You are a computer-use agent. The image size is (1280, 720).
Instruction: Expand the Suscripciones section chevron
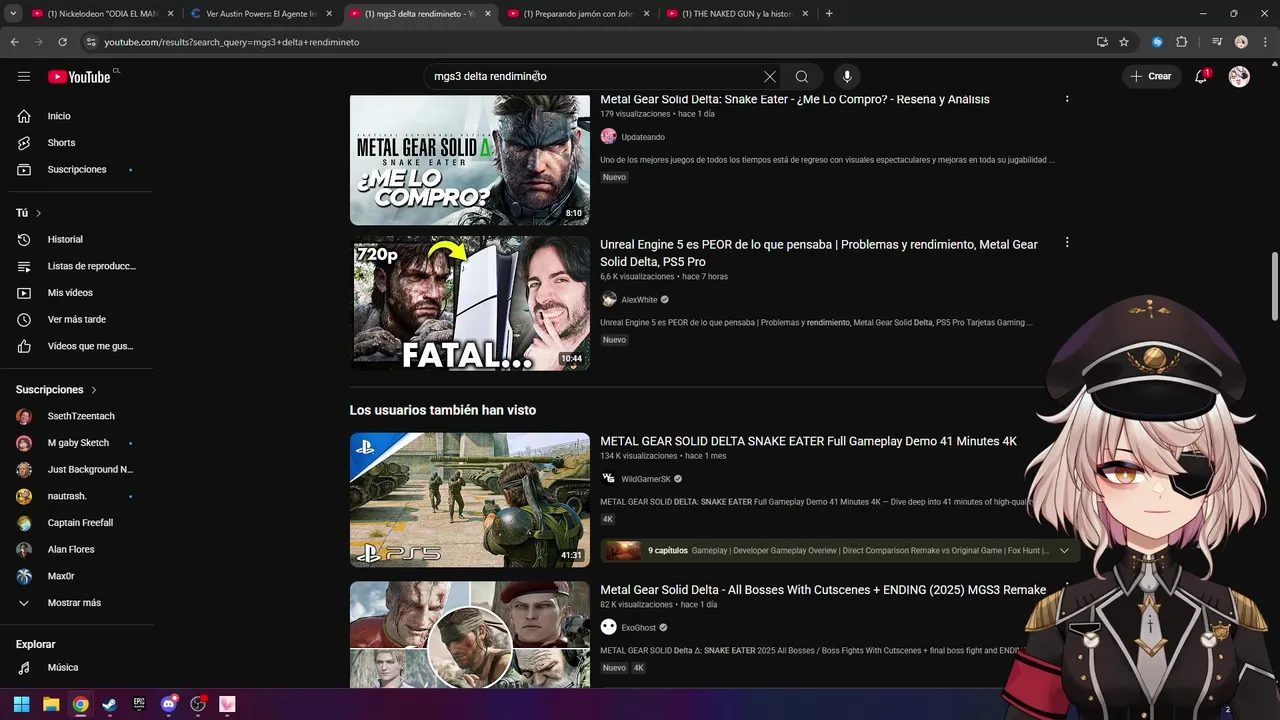(94, 390)
